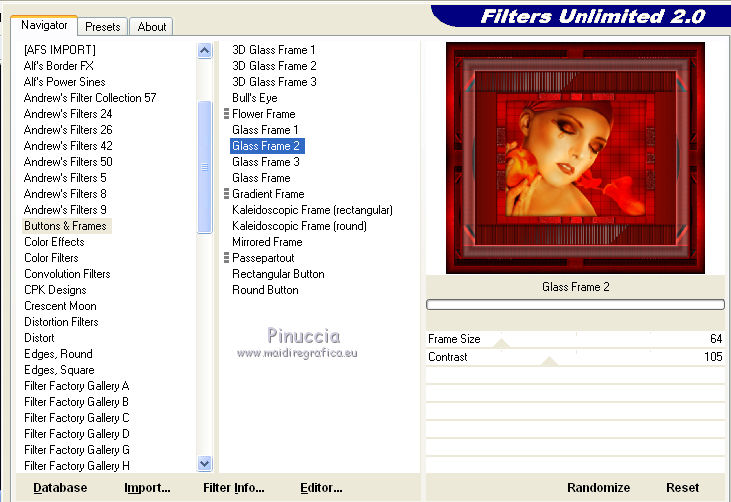Choose 3D Glass Frame 2 filter
731x502 pixels.
click(x=275, y=66)
